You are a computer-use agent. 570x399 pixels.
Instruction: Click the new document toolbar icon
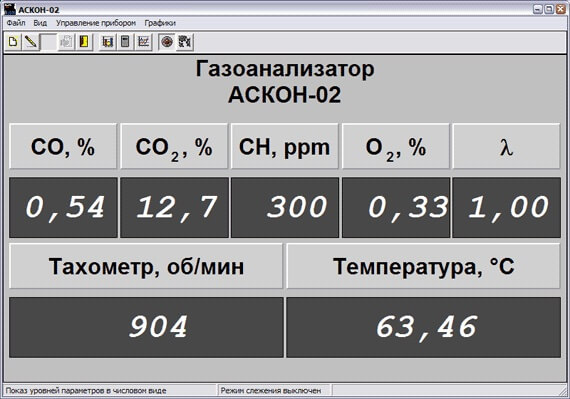pyautogui.click(x=13, y=42)
